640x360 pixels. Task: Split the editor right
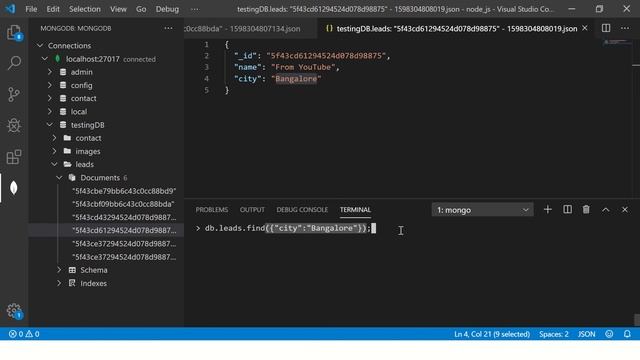pos(606,28)
